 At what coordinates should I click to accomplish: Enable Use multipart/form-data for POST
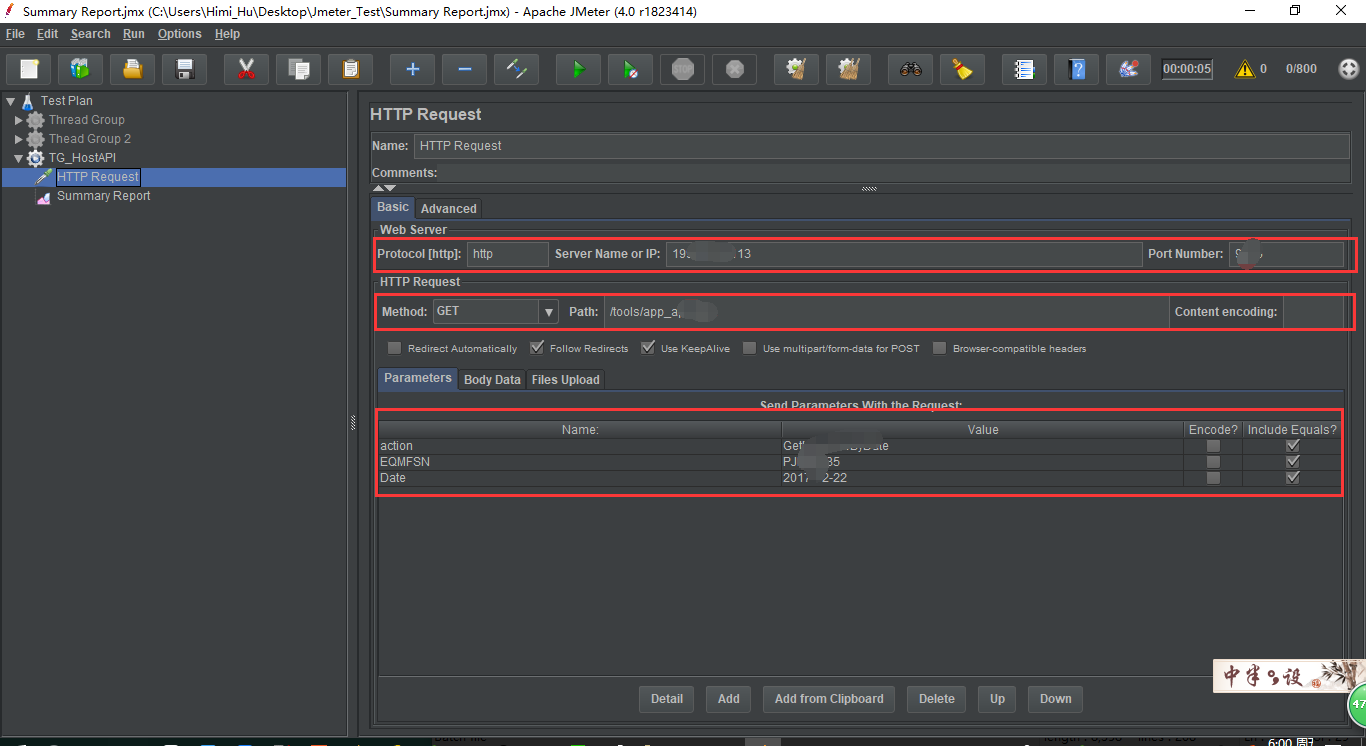[x=749, y=348]
